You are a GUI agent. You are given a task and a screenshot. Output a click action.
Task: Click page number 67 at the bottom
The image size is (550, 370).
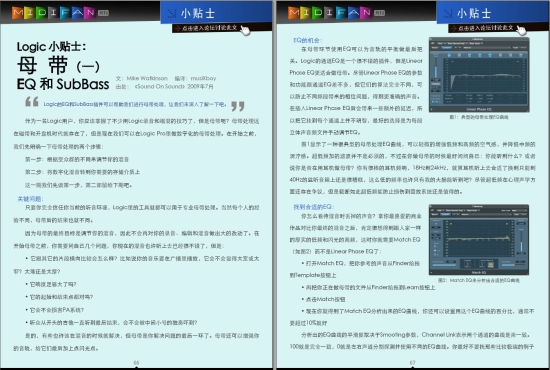click(x=412, y=362)
